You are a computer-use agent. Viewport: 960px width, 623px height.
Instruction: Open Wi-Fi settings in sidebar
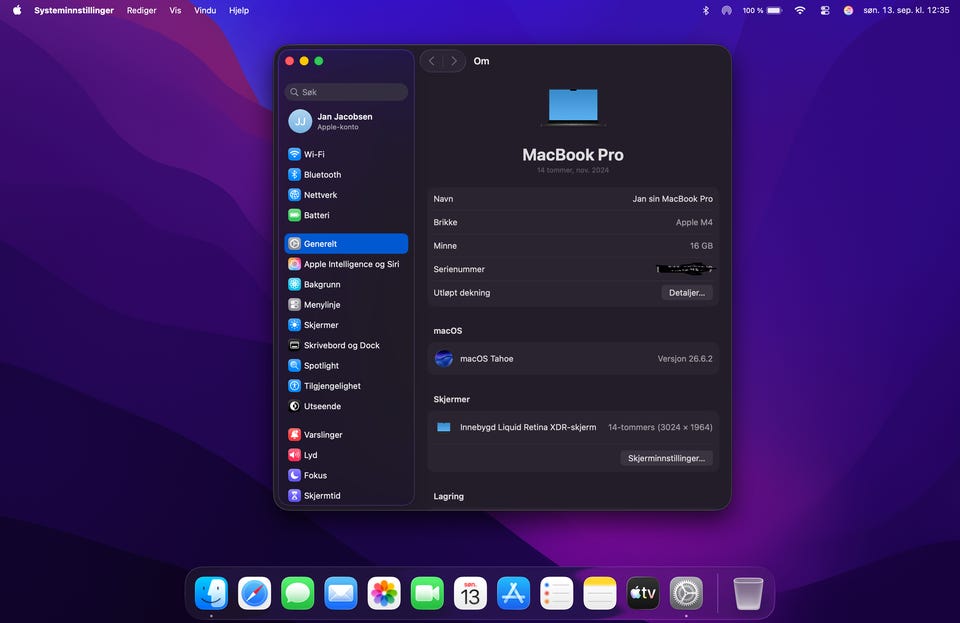[x=346, y=154]
